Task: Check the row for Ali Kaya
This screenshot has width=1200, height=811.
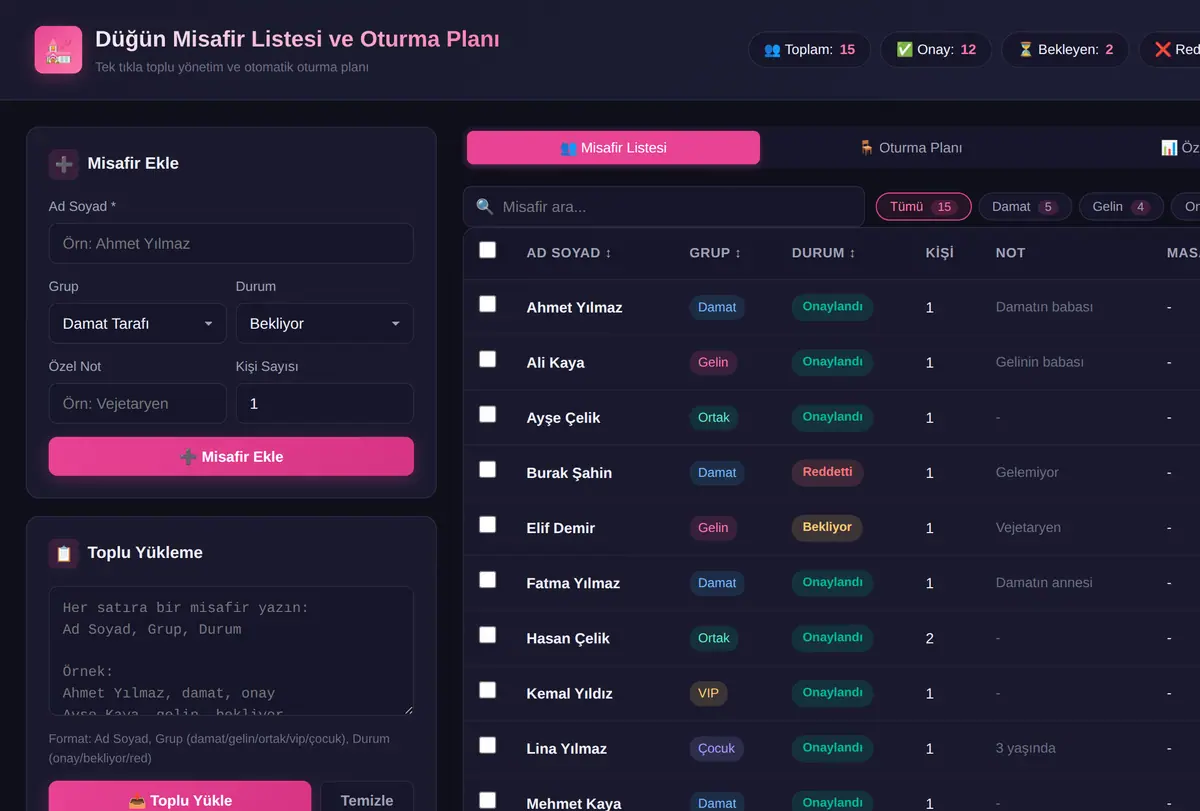Action: pos(487,359)
